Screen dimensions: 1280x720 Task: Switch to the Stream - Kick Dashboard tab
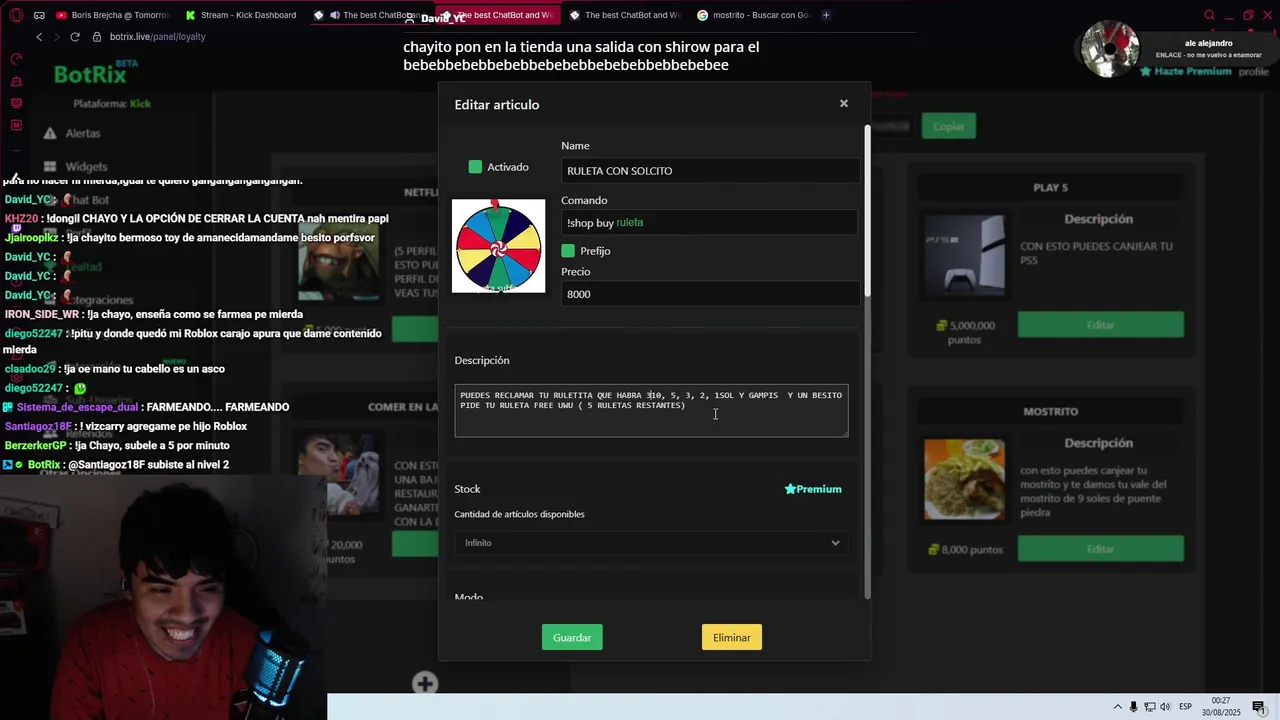[241, 15]
